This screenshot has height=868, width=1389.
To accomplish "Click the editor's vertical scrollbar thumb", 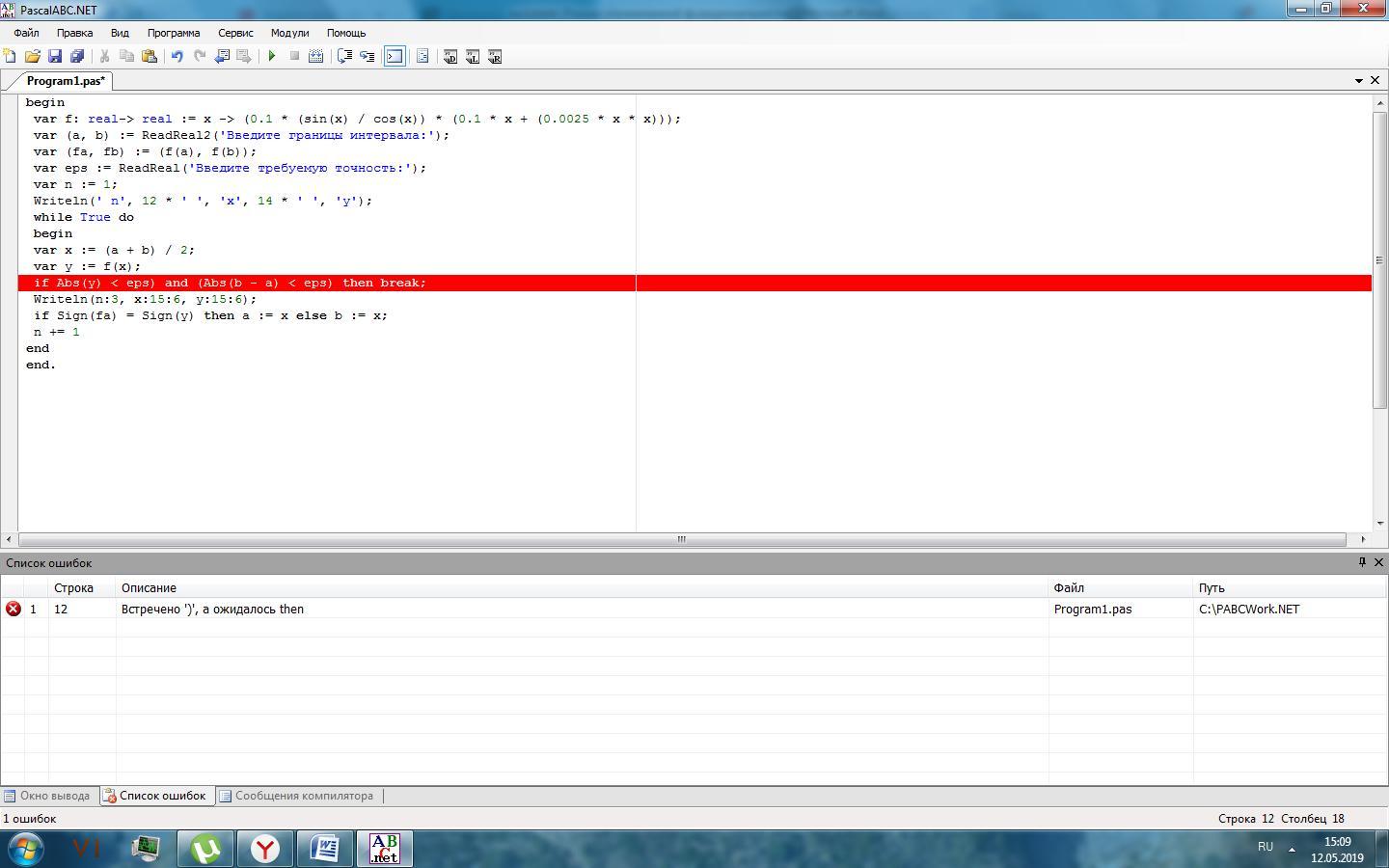I will 1379,259.
